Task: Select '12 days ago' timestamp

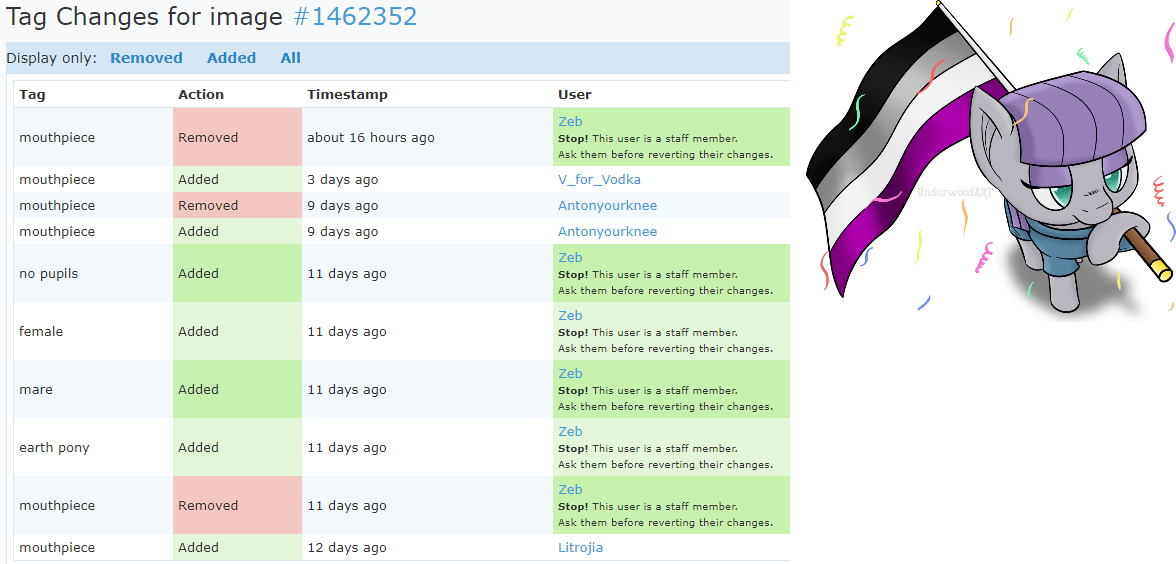Action: pyautogui.click(x=347, y=548)
